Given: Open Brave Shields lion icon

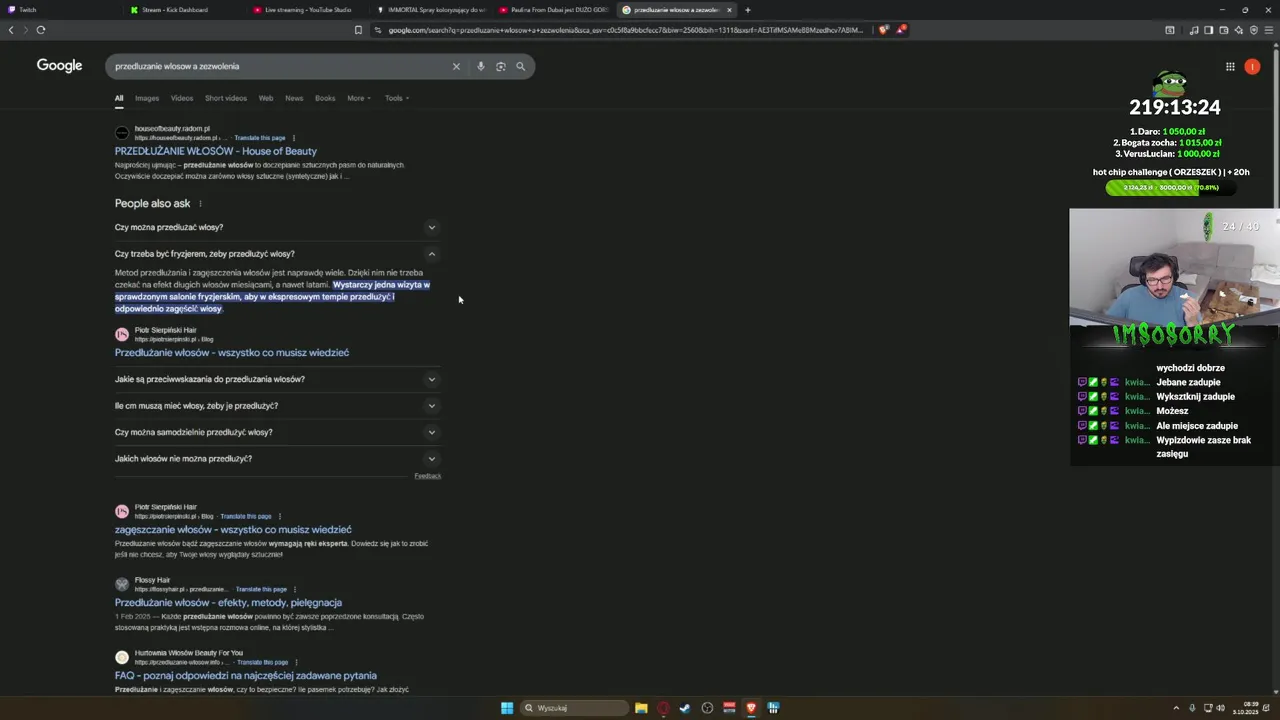Looking at the screenshot, I should 883,30.
